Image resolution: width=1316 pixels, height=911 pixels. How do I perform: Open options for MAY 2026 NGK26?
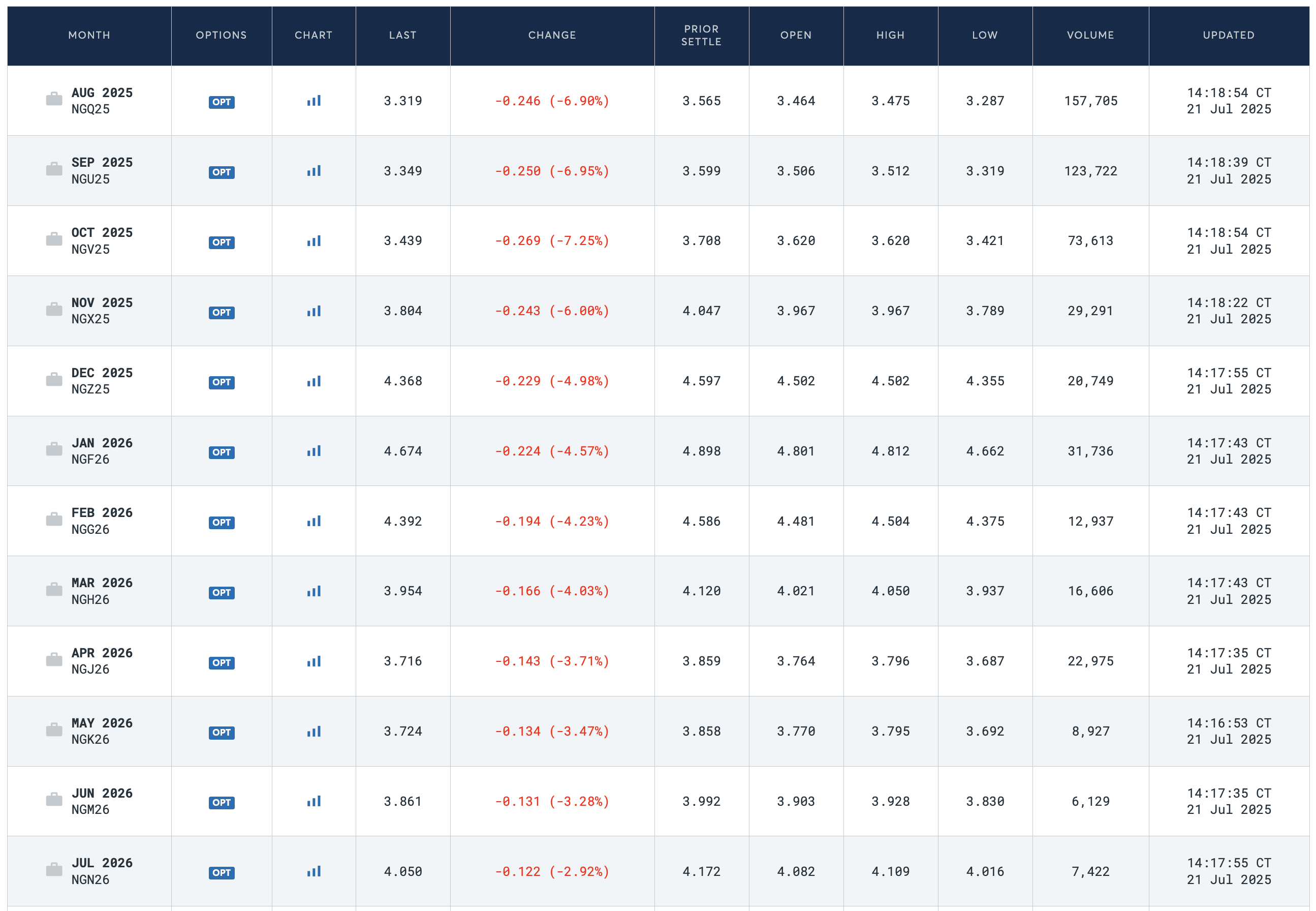222,733
